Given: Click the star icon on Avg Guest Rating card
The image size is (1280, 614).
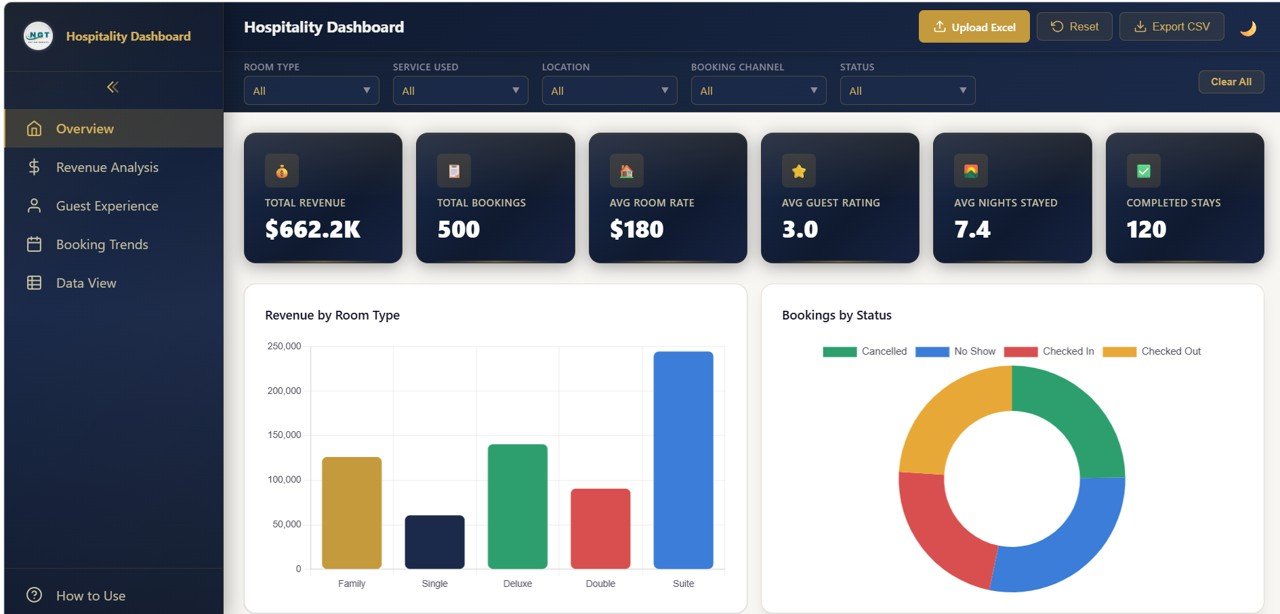Looking at the screenshot, I should click(797, 170).
